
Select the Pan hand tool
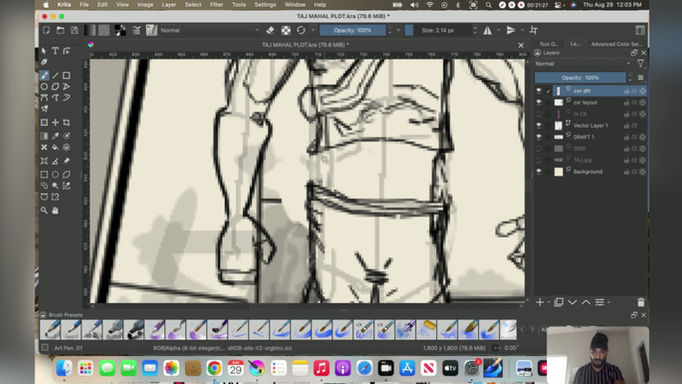click(x=55, y=210)
